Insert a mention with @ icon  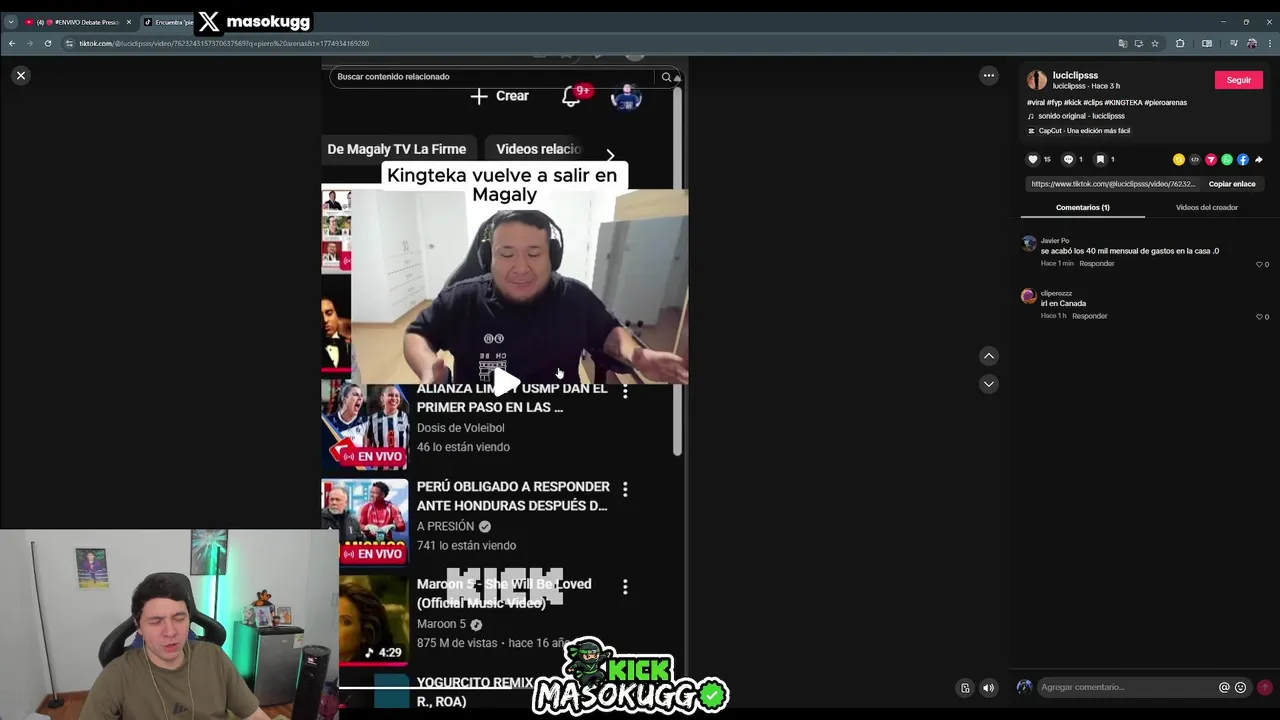point(1224,687)
